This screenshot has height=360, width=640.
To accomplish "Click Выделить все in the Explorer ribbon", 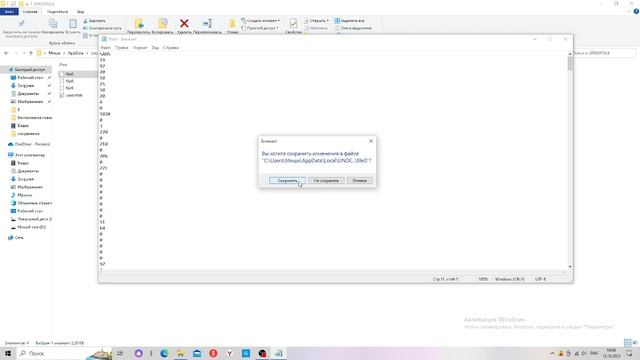I will click(x=349, y=20).
